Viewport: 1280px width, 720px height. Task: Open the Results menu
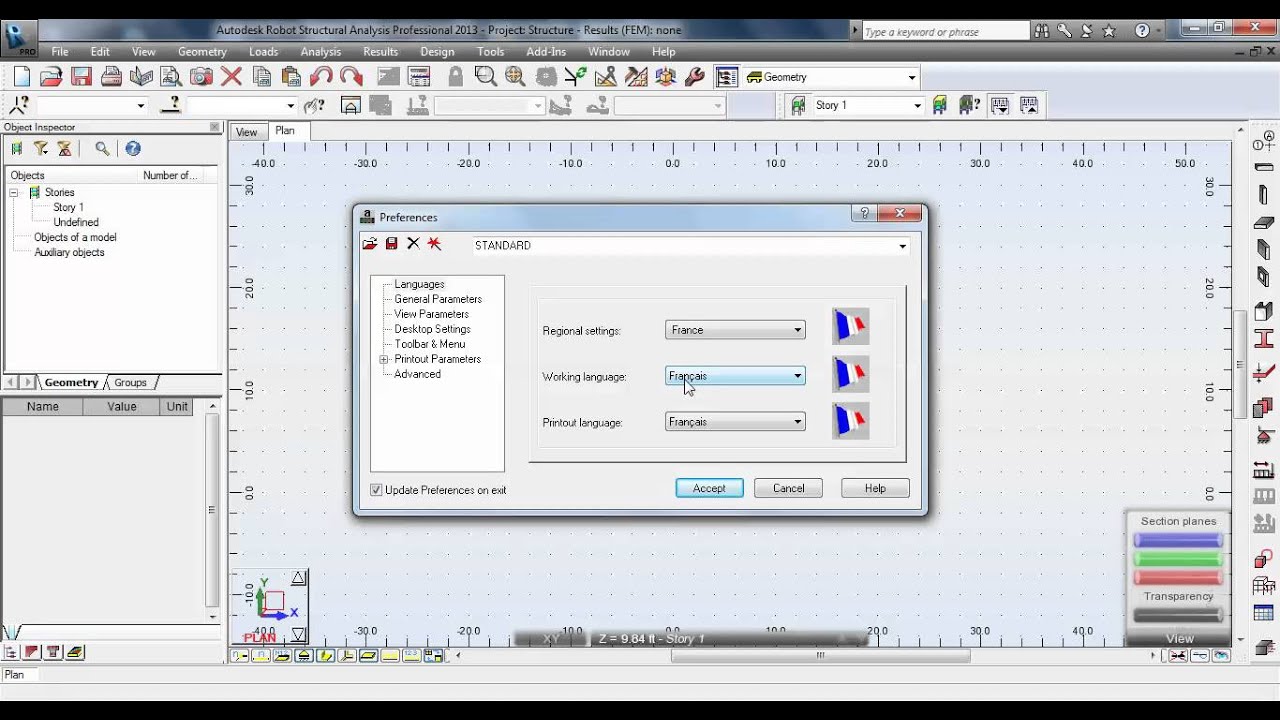(380, 52)
